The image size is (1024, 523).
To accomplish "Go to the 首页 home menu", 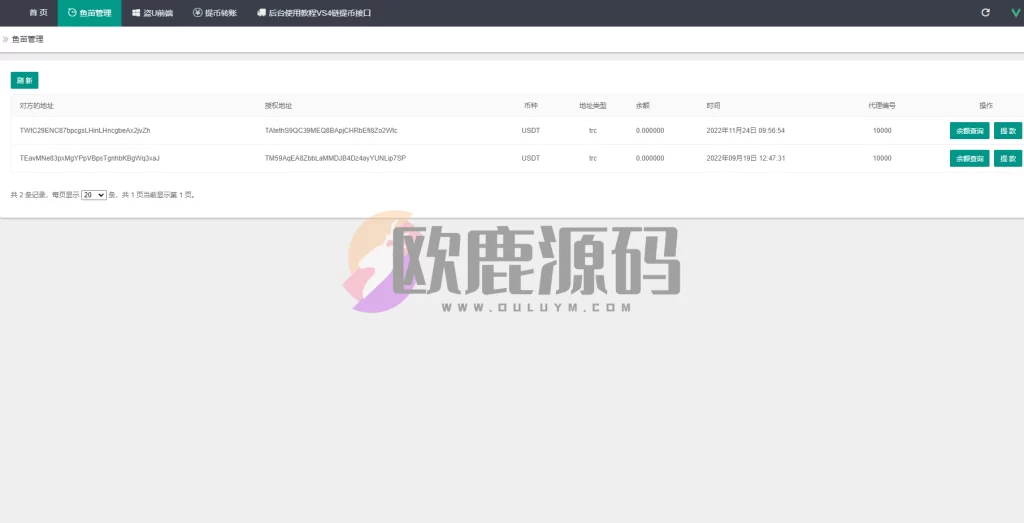I will (39, 12).
